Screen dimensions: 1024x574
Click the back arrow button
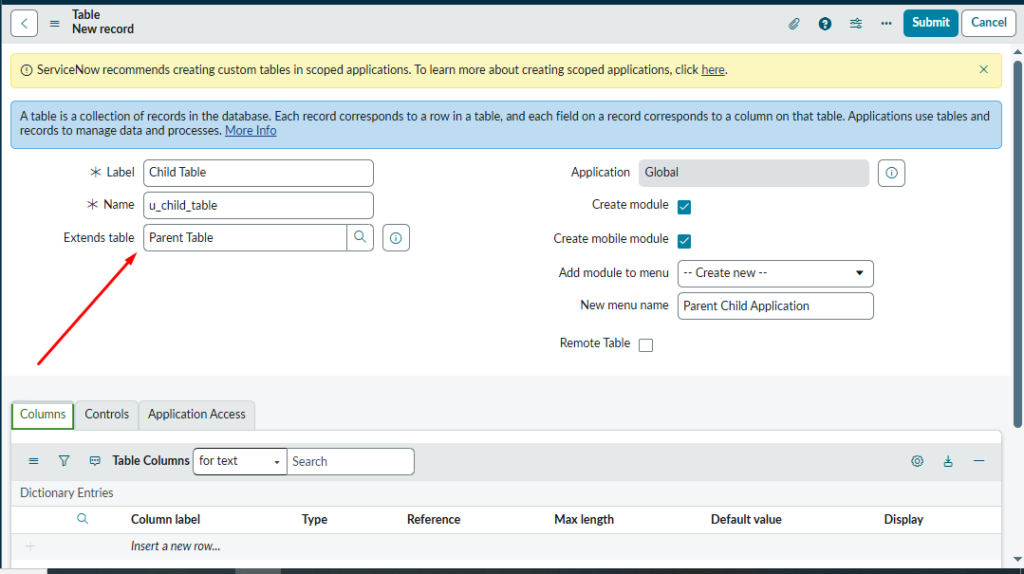point(24,23)
